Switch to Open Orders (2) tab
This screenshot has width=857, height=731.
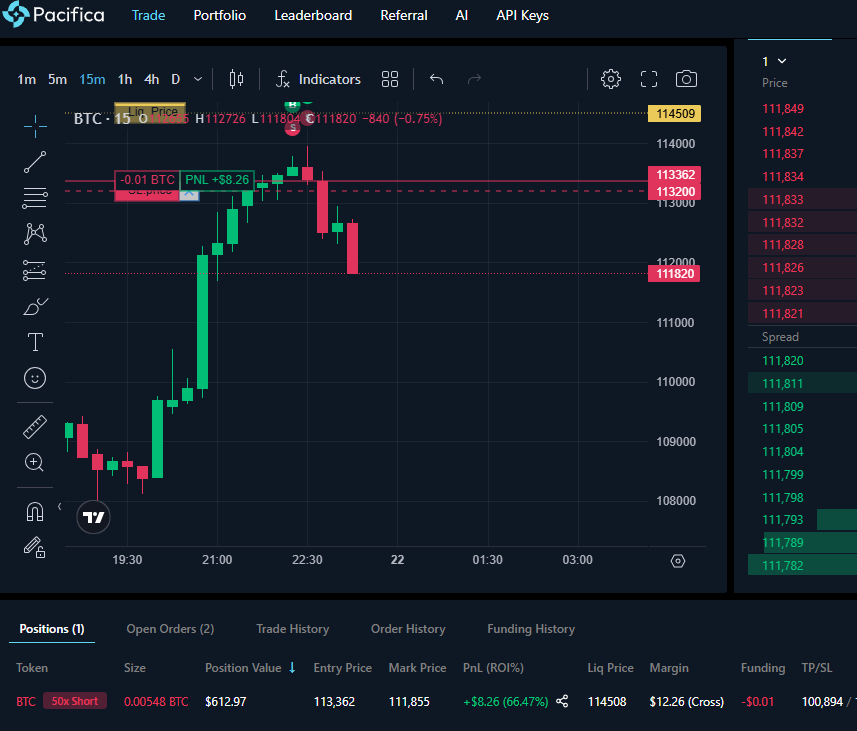(170, 629)
